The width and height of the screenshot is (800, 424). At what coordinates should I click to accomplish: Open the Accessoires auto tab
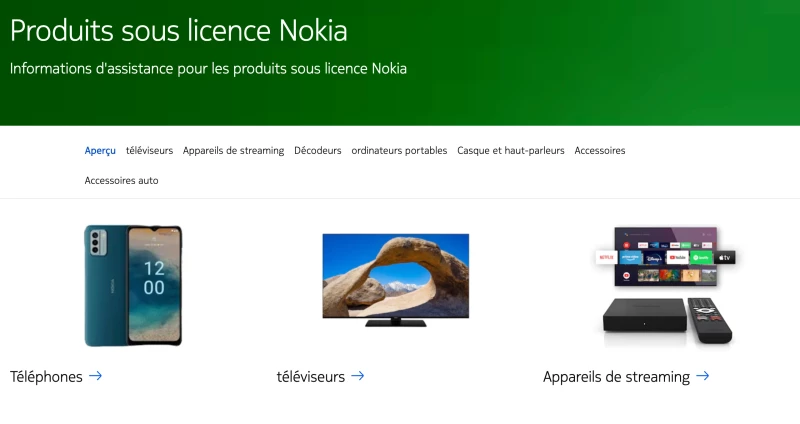[x=121, y=180]
